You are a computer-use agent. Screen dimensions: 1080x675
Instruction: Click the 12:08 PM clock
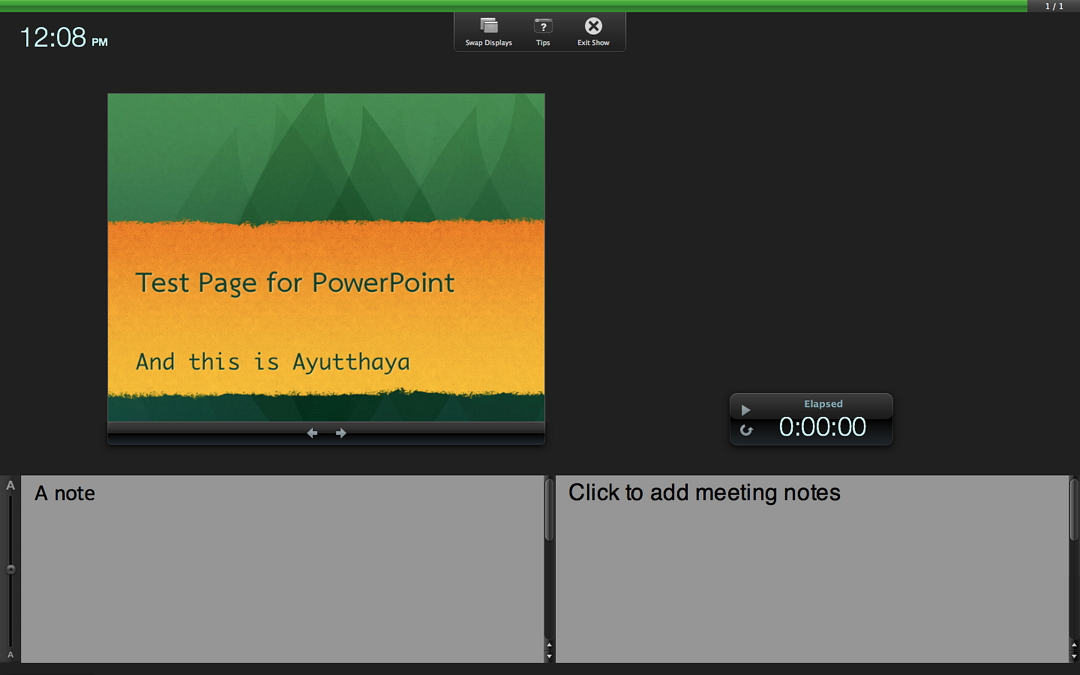[63, 38]
